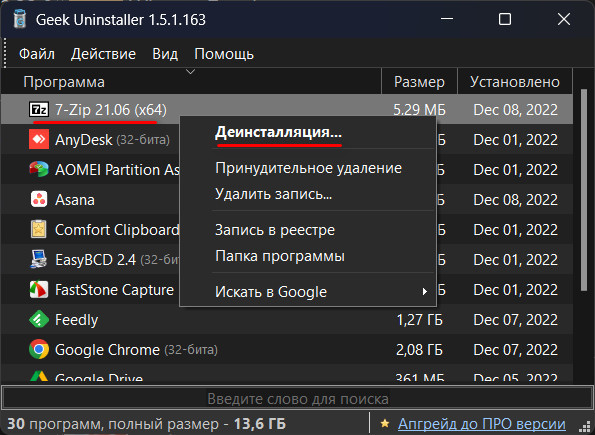Image resolution: width=595 pixels, height=435 pixels.
Task: Click the search field Введите слово для поиска
Action: [x=298, y=399]
